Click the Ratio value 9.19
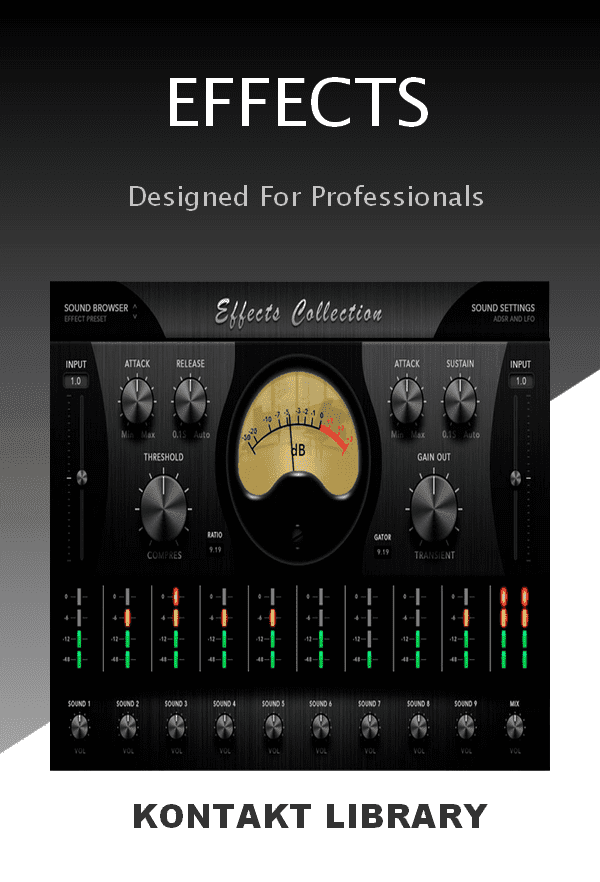600x882 pixels. pyautogui.click(x=215, y=550)
